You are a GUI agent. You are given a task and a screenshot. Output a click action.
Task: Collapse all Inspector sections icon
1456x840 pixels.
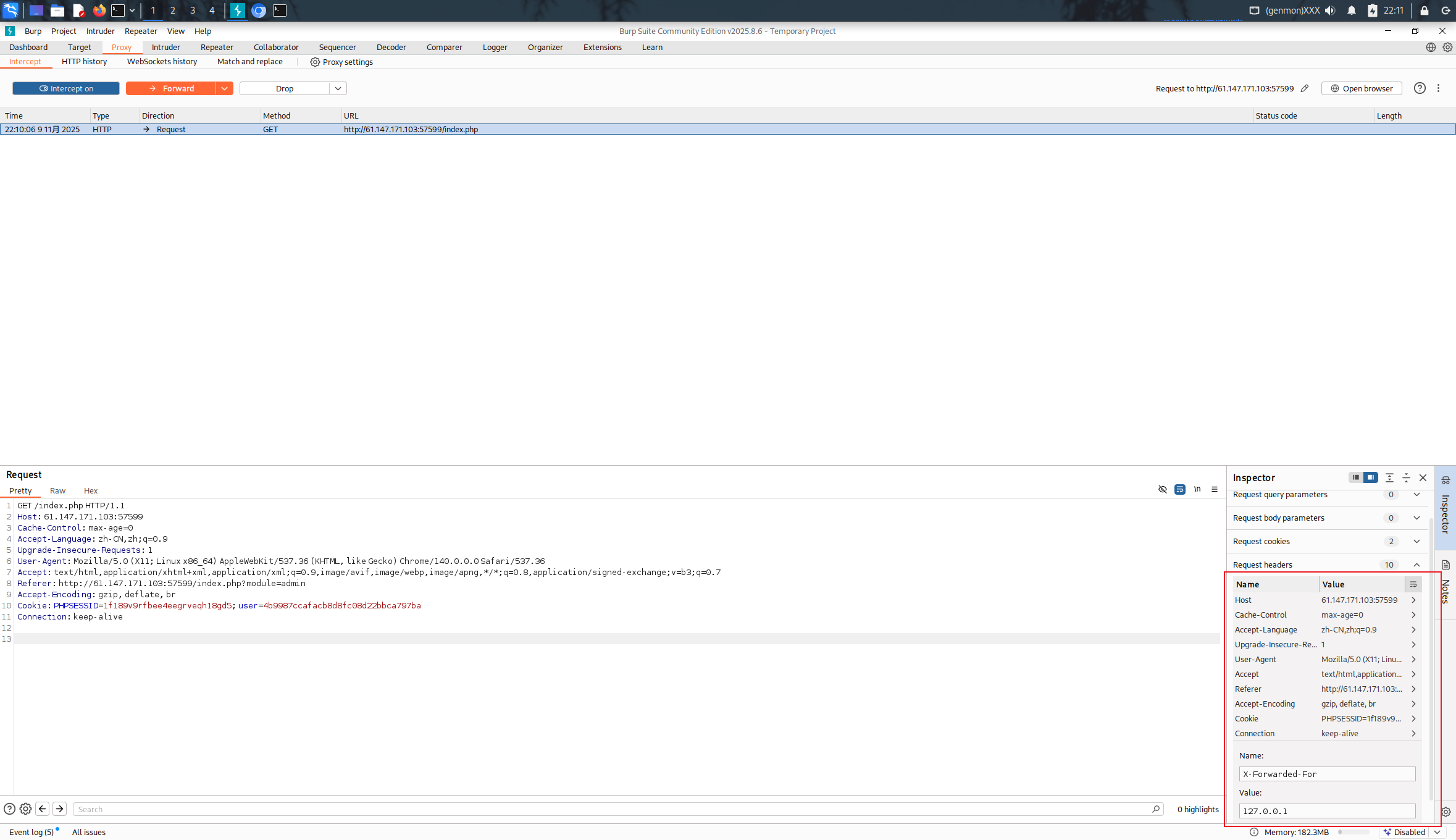pyautogui.click(x=1406, y=477)
